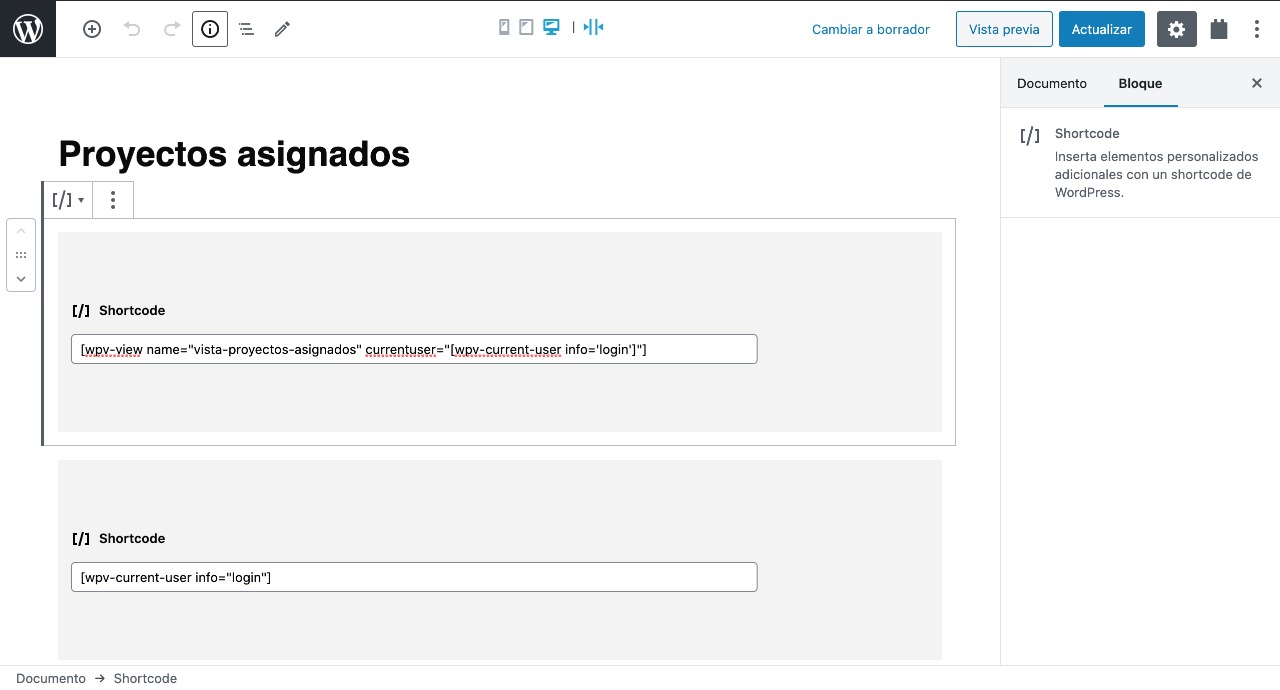This screenshot has height=690, width=1280.
Task: Open the editor's top-right ellipsis menu
Action: [x=1257, y=29]
